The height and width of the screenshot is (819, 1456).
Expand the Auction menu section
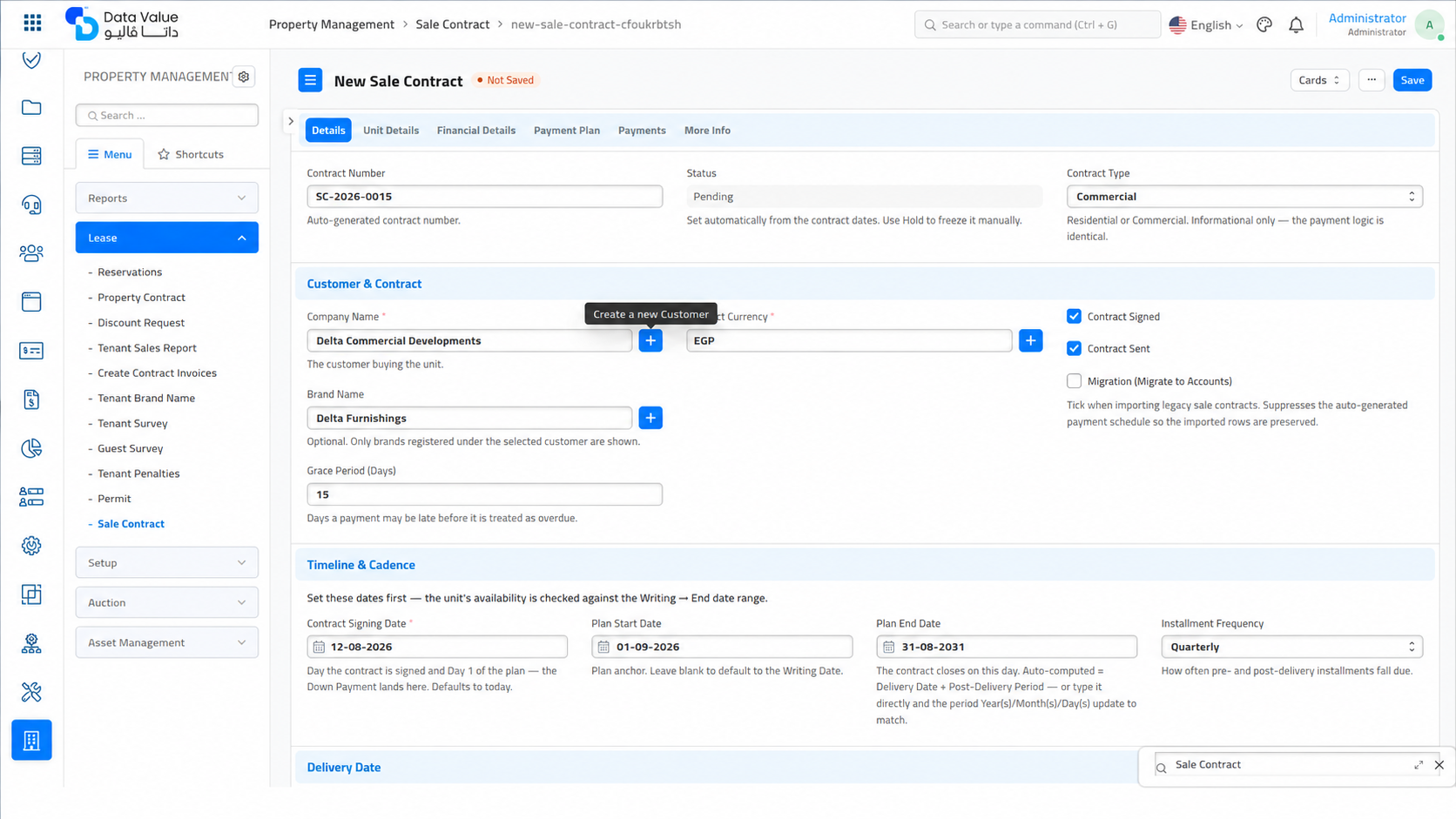167,602
